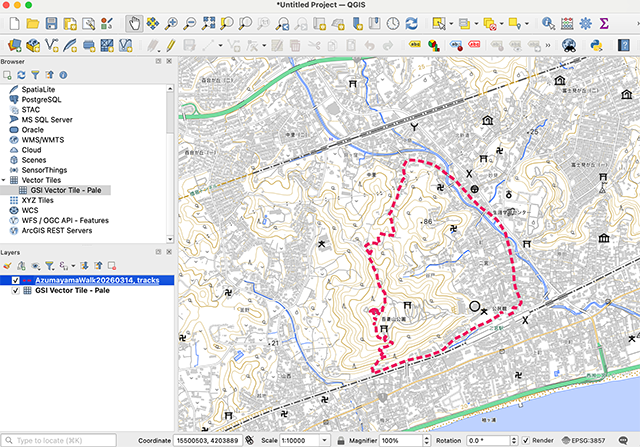Expand hidden label toolbar items chevron
Viewport: 640px width, 447px height.
pyautogui.click(x=548, y=45)
